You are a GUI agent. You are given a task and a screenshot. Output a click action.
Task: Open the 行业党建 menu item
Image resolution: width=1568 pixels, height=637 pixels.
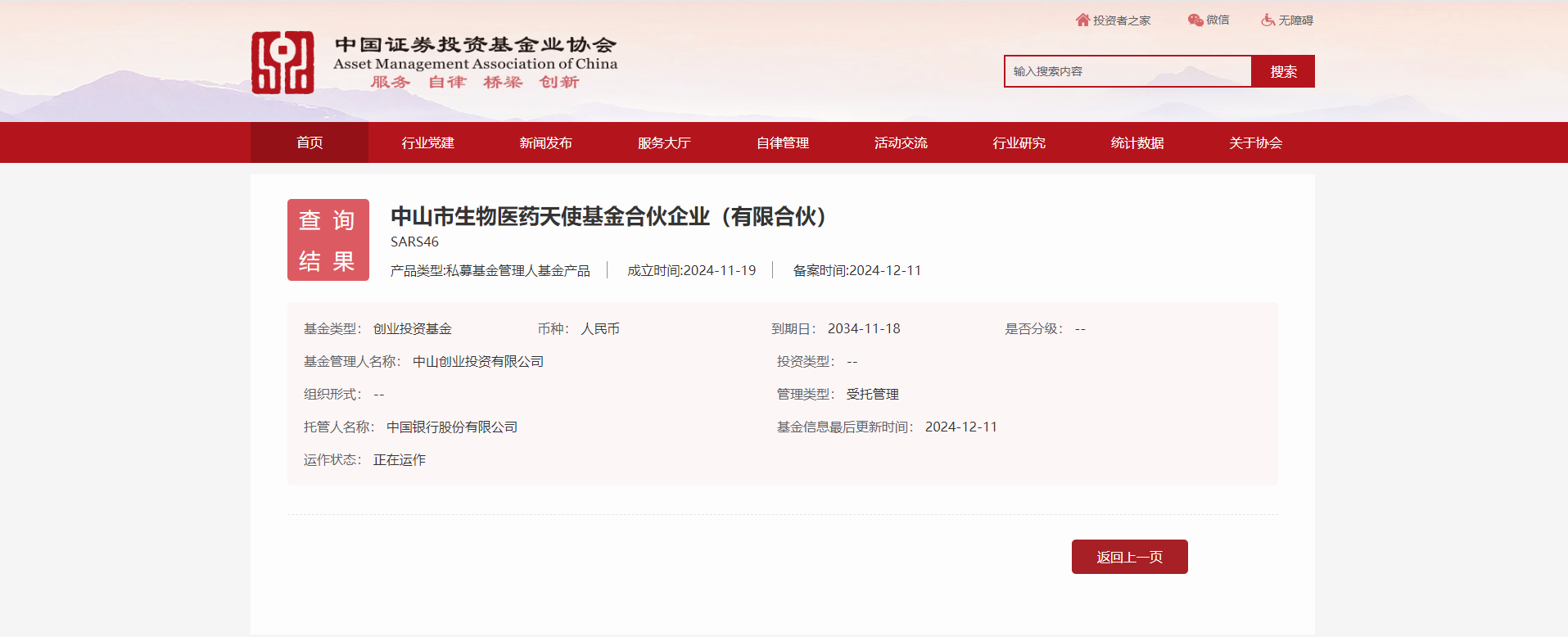pyautogui.click(x=427, y=142)
